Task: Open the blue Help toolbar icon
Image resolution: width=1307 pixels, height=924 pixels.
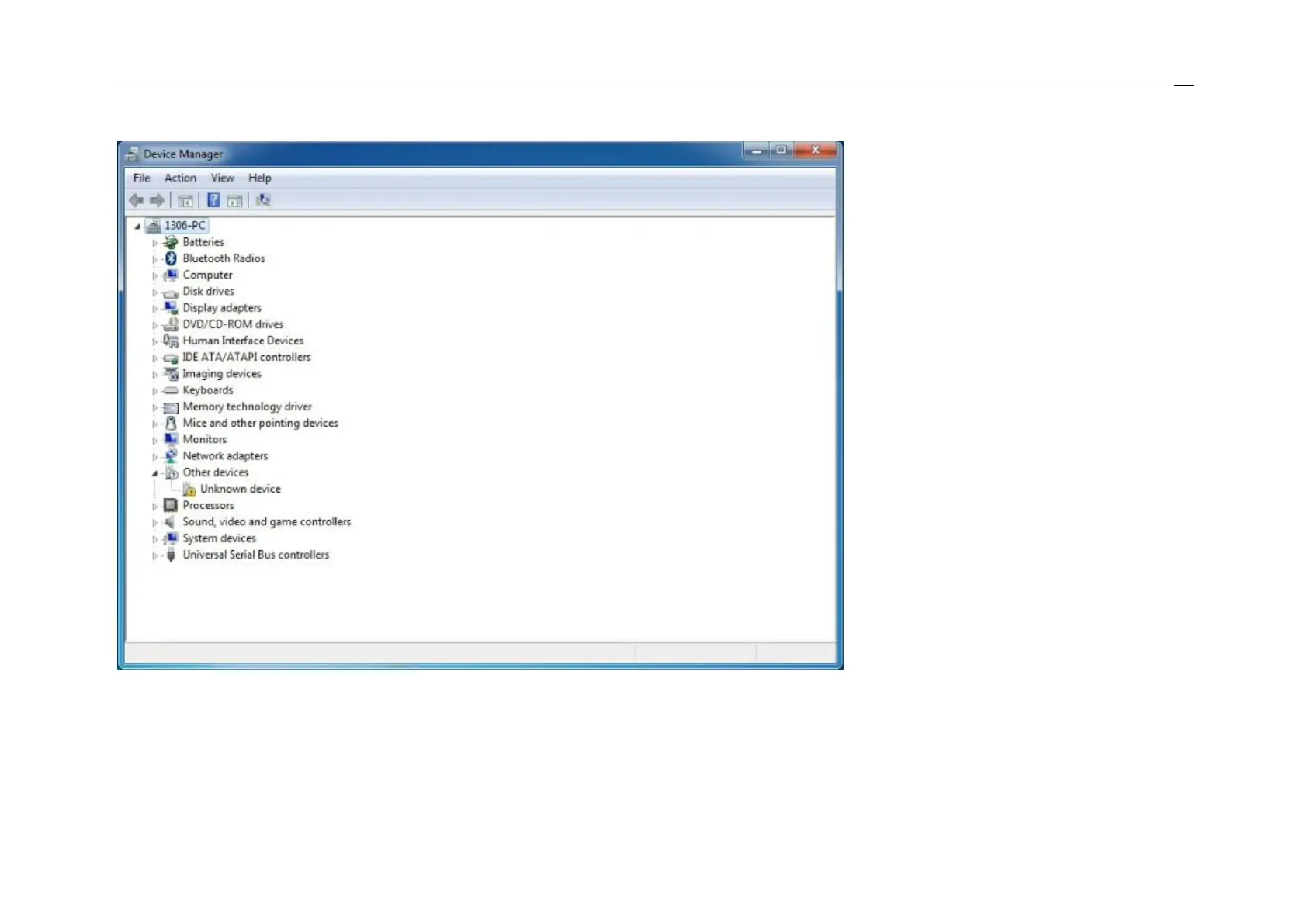Action: 213,200
